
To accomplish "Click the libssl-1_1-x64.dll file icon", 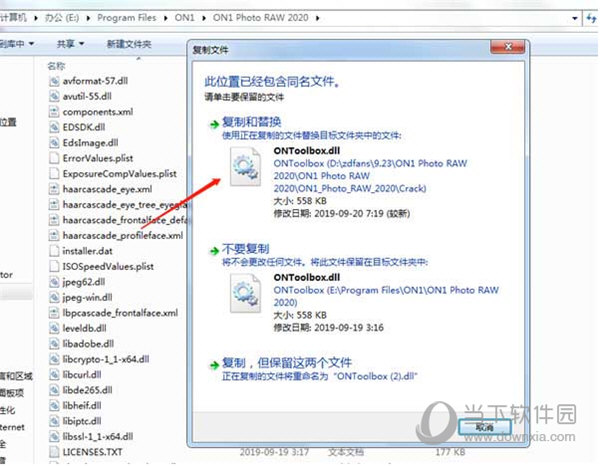I will click(54, 437).
